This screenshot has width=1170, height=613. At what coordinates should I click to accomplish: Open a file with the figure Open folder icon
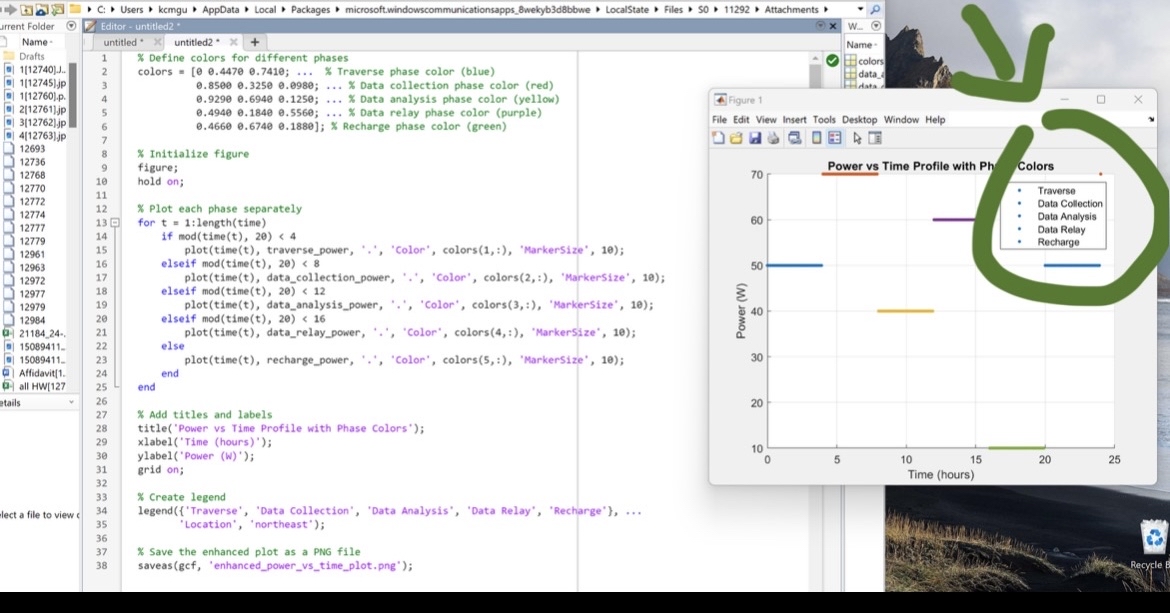coord(736,139)
